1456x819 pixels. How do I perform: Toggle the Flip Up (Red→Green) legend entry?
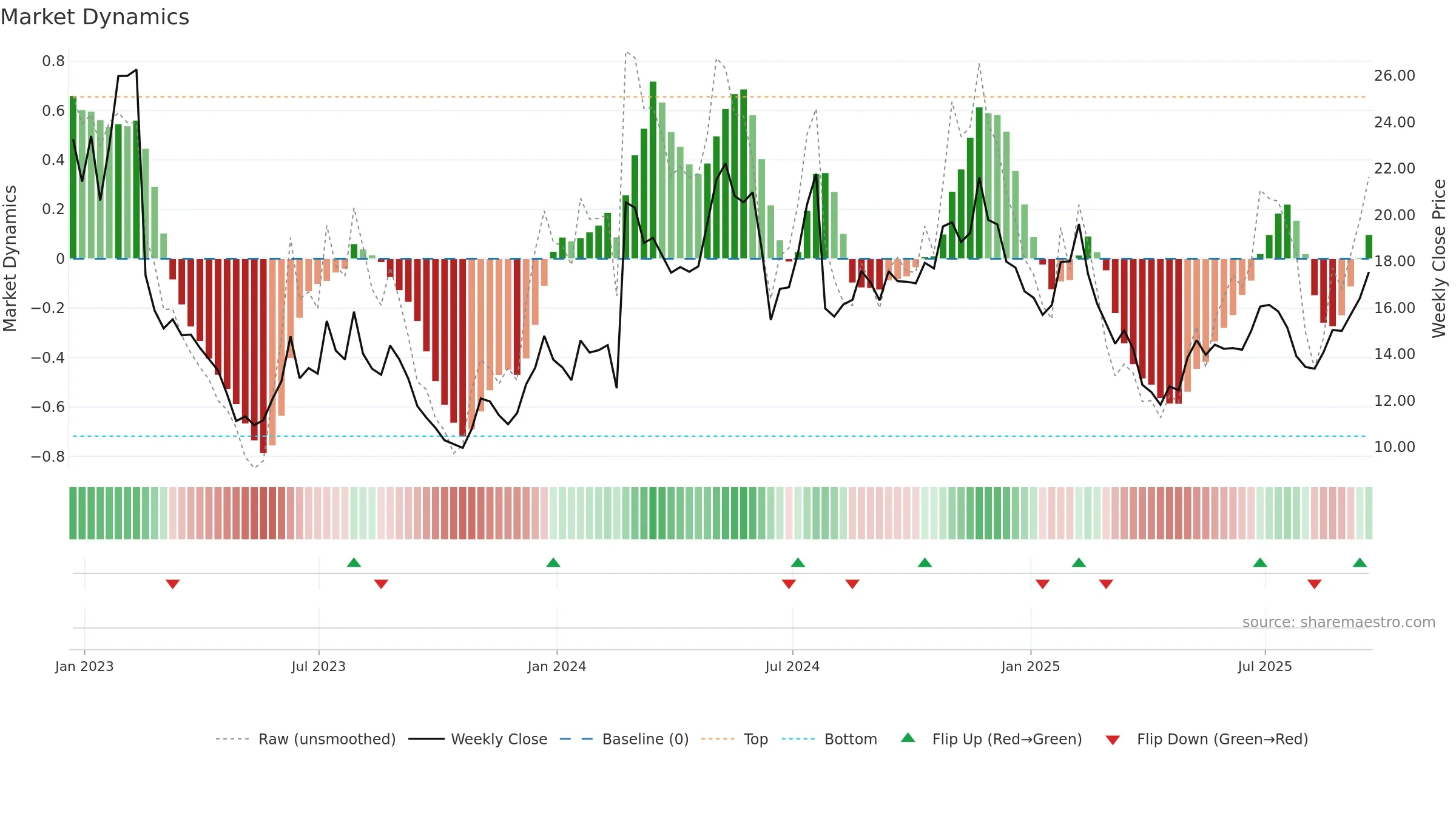991,739
